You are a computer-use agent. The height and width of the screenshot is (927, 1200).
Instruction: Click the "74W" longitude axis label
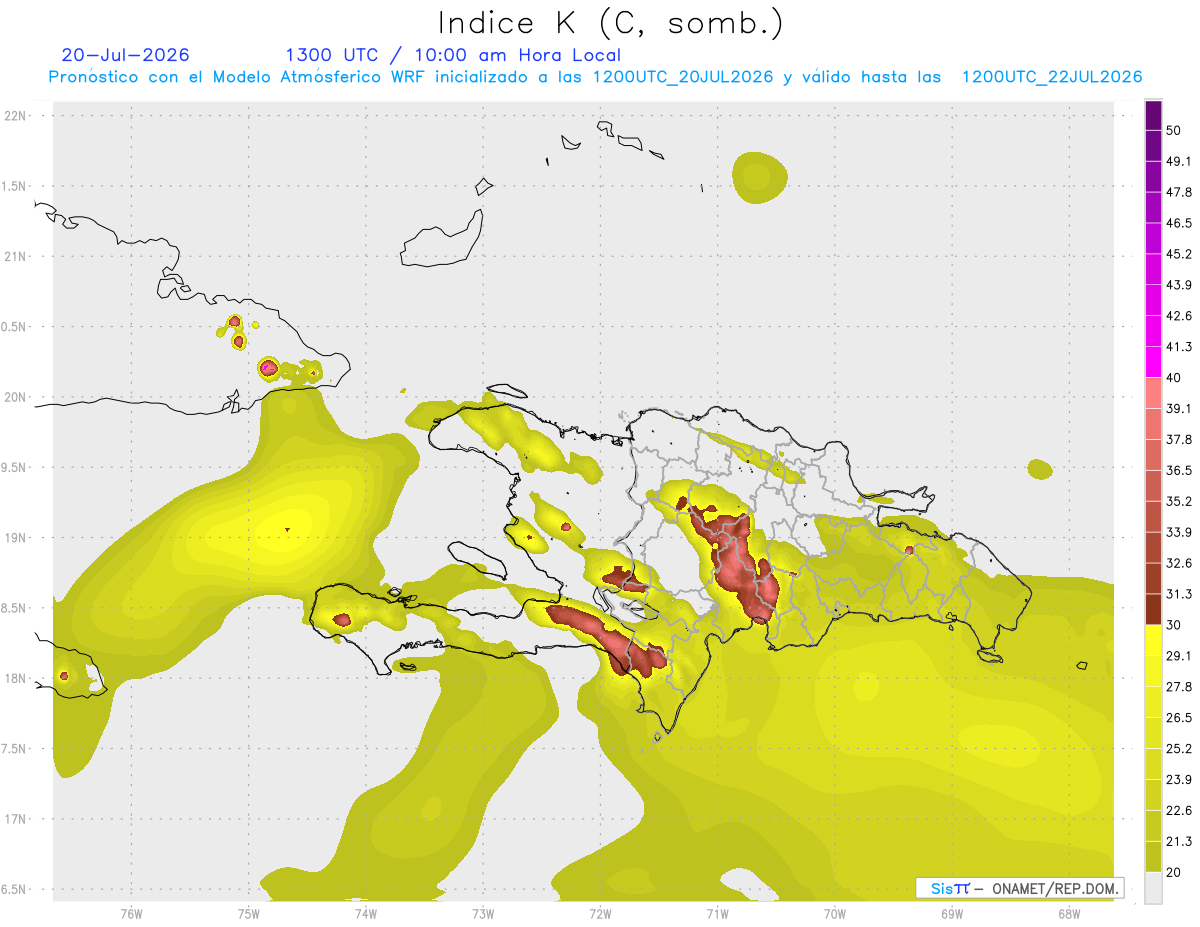tap(365, 913)
